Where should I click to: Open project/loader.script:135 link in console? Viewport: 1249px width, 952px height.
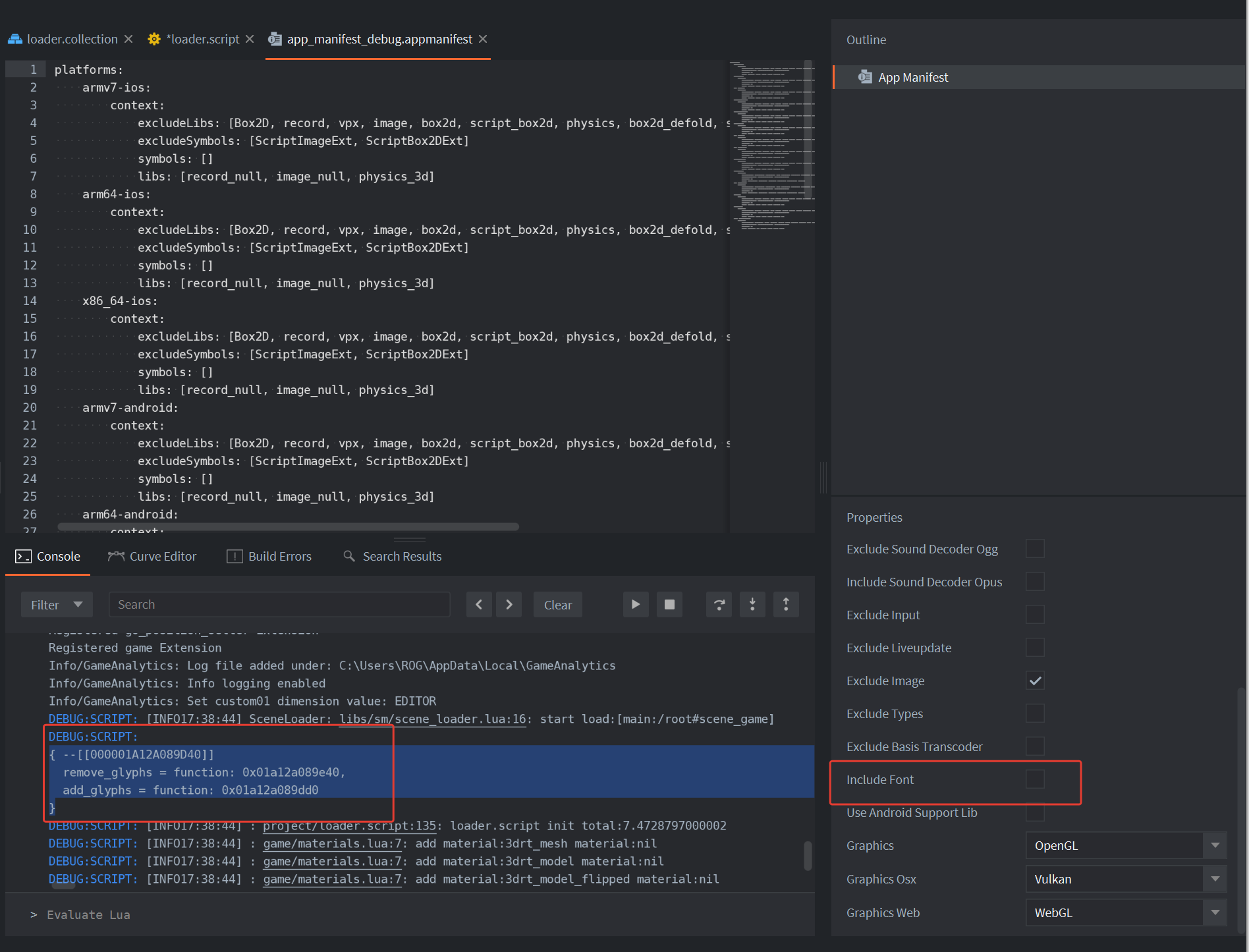pyautogui.click(x=350, y=826)
